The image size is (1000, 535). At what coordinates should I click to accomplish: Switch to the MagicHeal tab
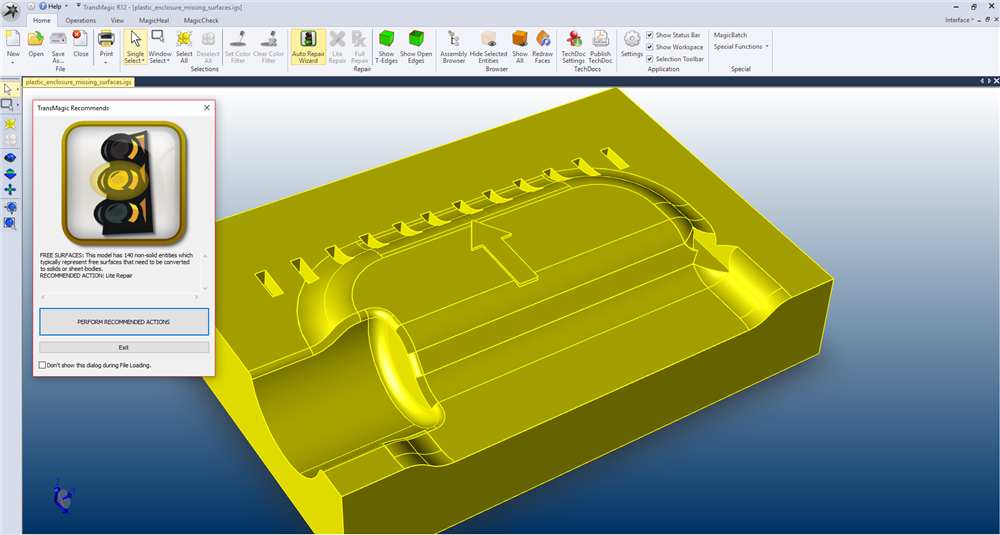click(x=155, y=20)
